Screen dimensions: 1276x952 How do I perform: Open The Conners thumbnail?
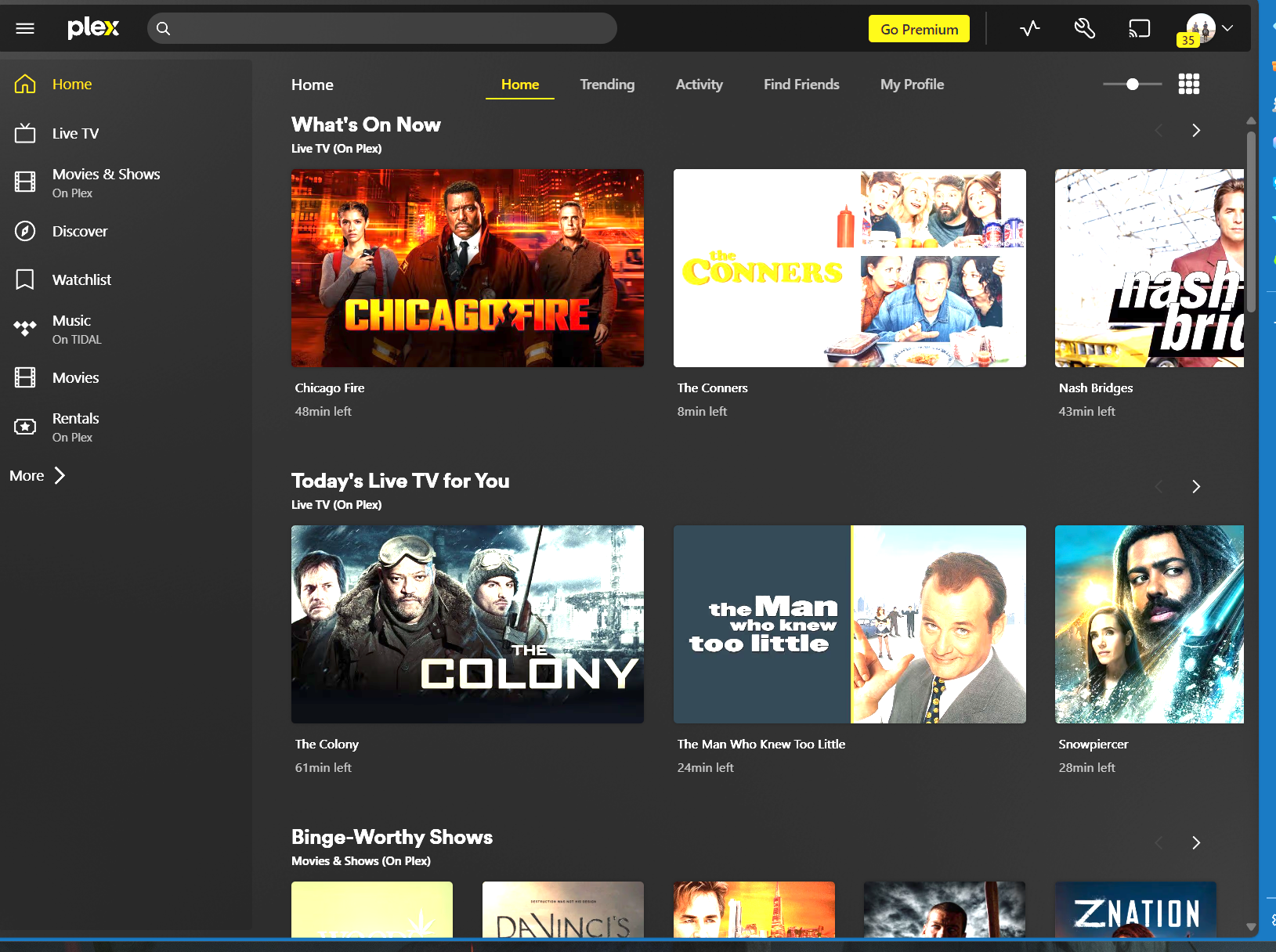tap(850, 268)
